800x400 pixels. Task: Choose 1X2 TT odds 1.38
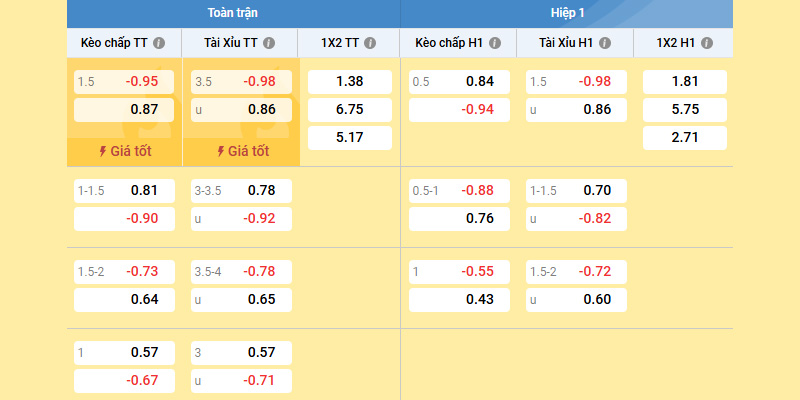350,82
